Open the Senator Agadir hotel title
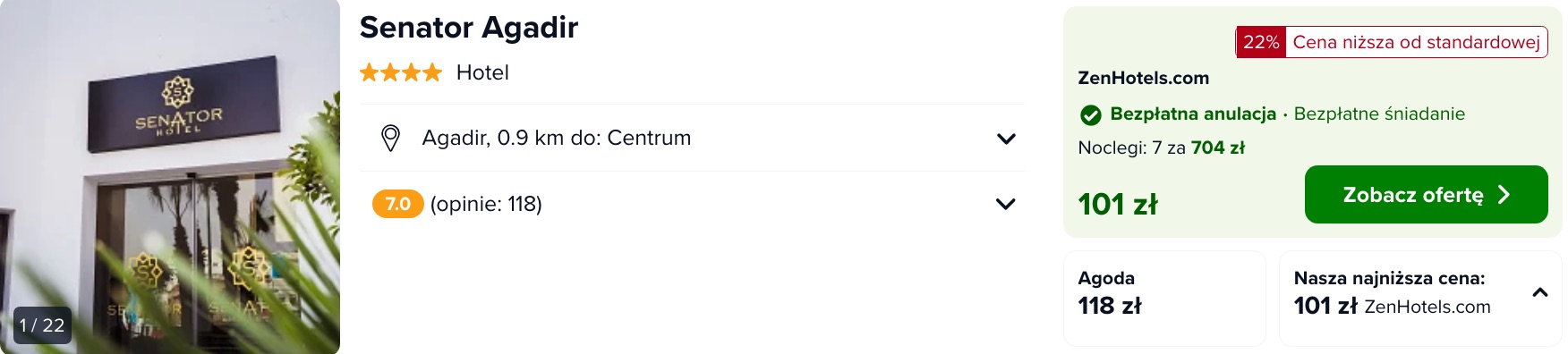The image size is (1568, 354). (469, 28)
